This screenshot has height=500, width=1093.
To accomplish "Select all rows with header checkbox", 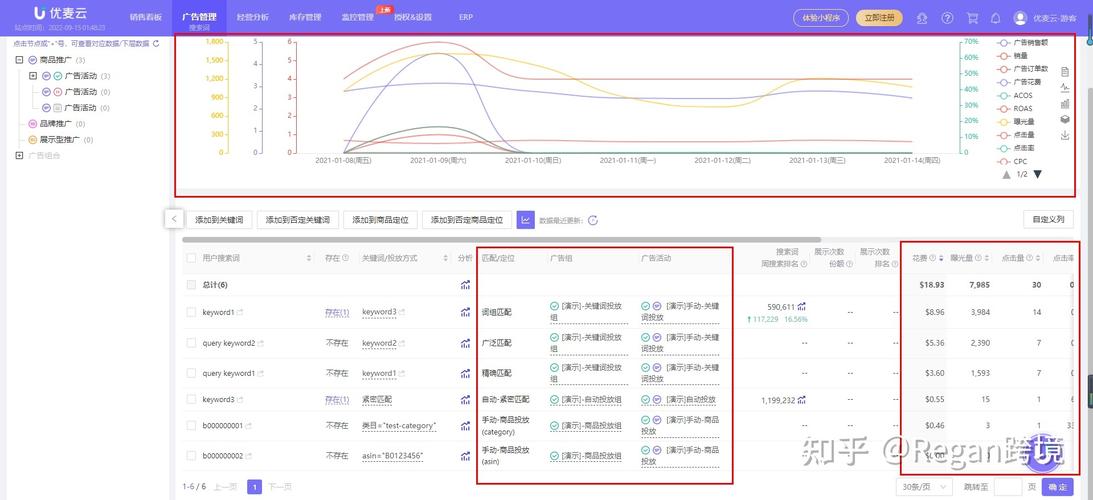I will pos(191,258).
